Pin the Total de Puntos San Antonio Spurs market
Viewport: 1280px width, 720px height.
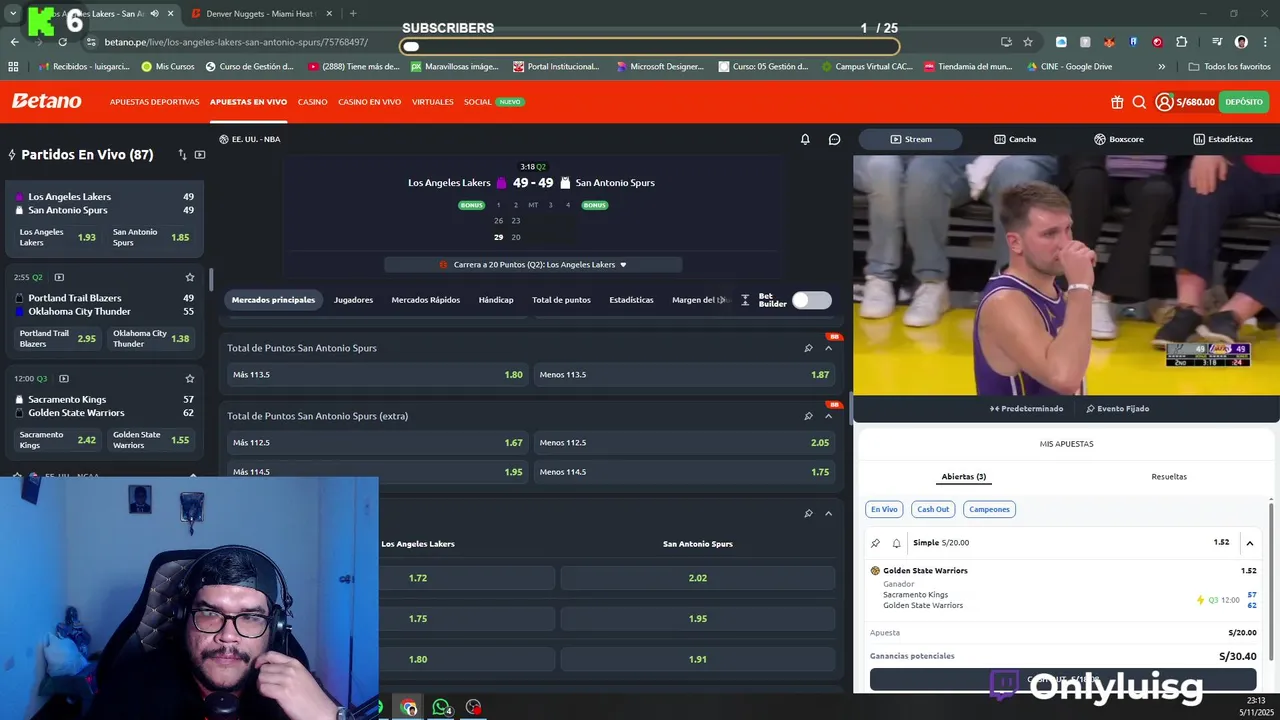pos(808,348)
